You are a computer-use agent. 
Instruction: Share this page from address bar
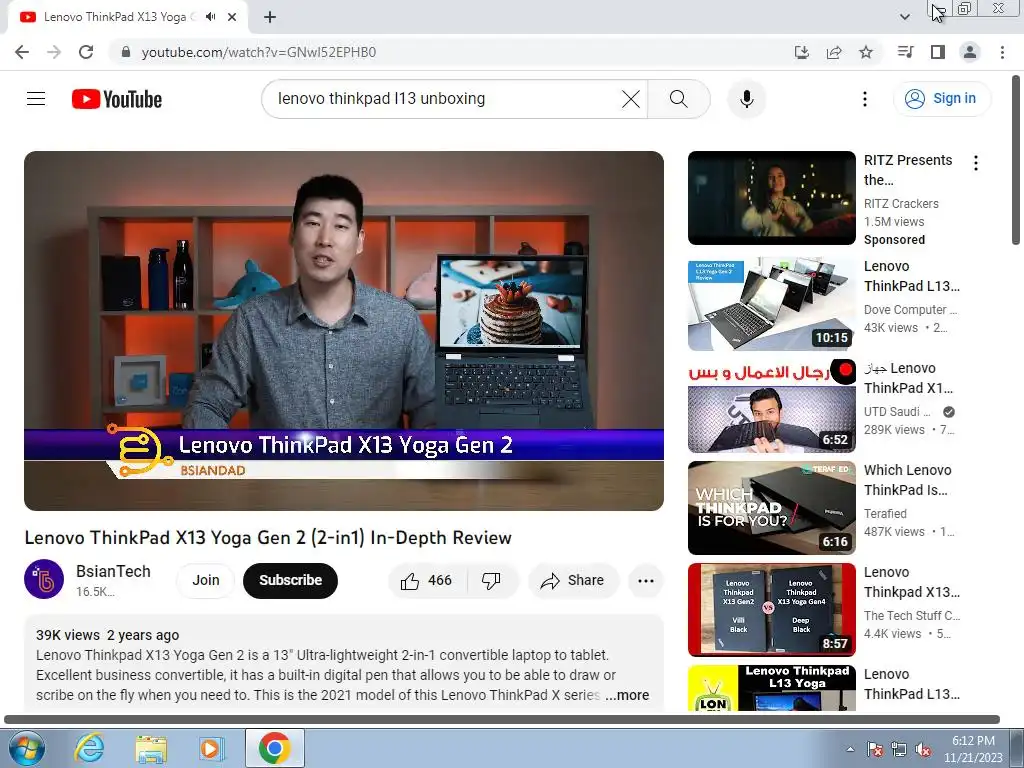[834, 52]
